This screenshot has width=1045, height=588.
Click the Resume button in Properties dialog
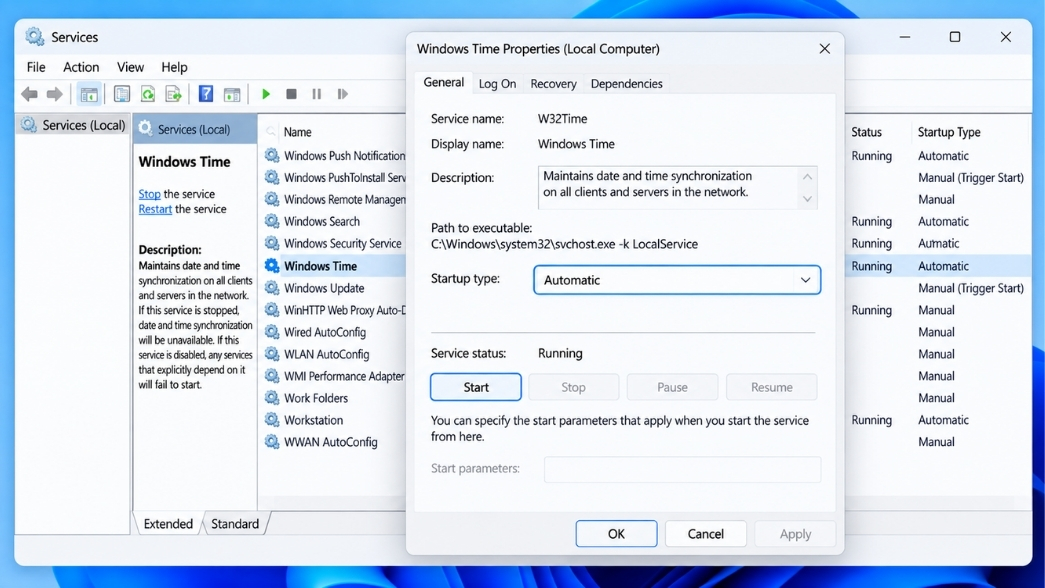point(771,387)
